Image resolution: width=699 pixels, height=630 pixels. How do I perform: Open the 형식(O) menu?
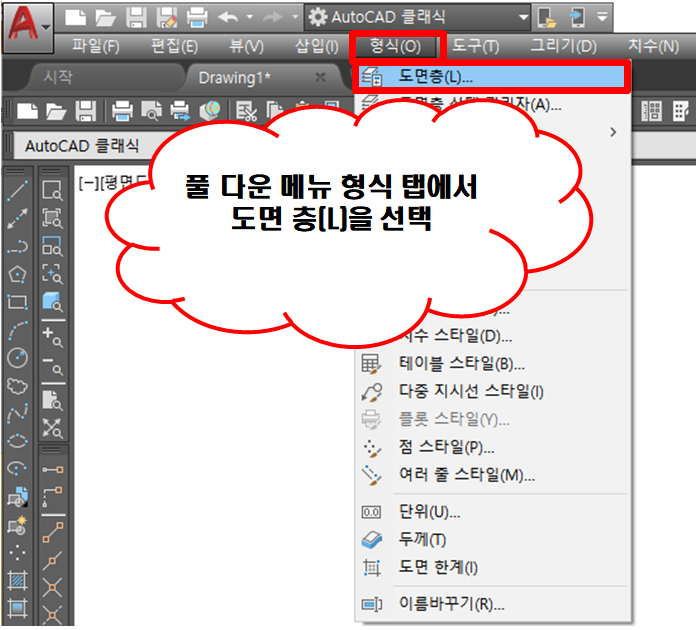tap(395, 46)
